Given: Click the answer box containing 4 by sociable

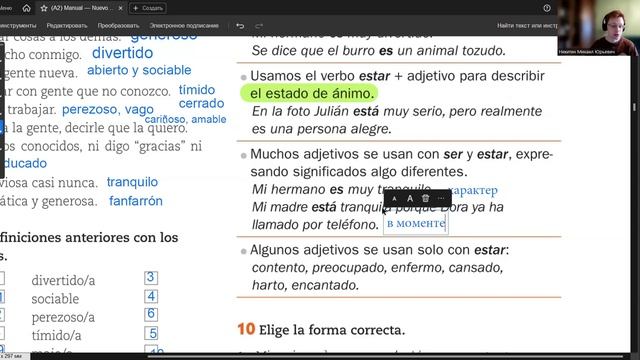Looking at the screenshot, I should (x=151, y=296).
